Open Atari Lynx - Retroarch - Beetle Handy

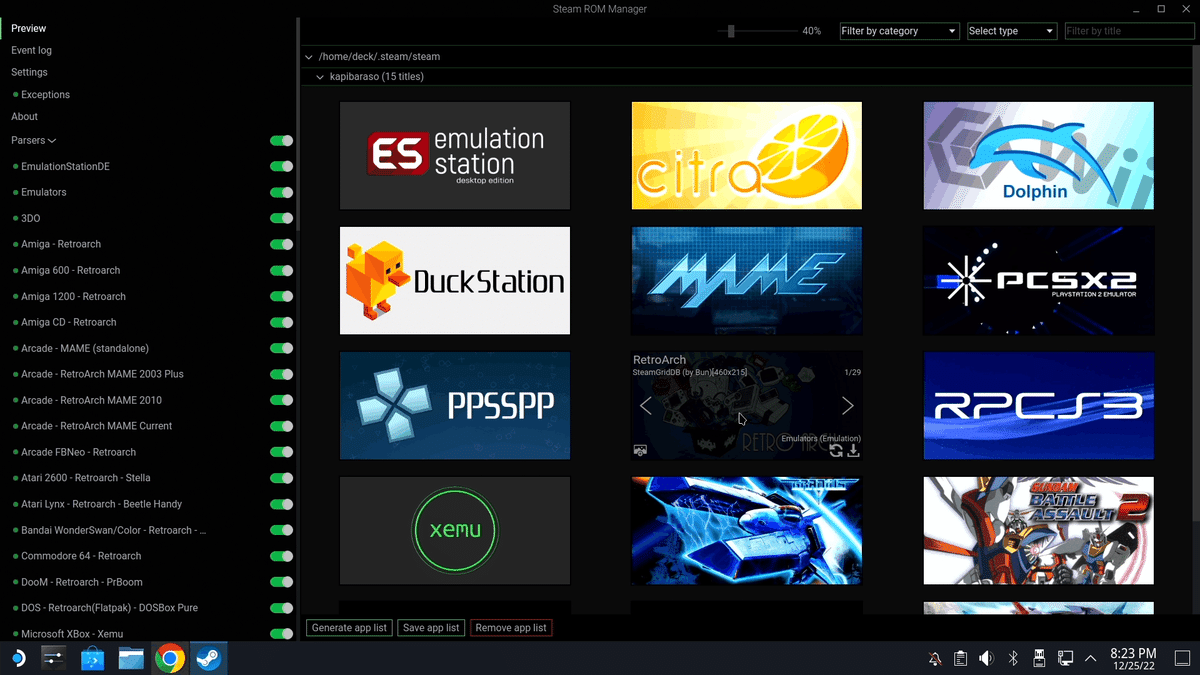coord(101,504)
